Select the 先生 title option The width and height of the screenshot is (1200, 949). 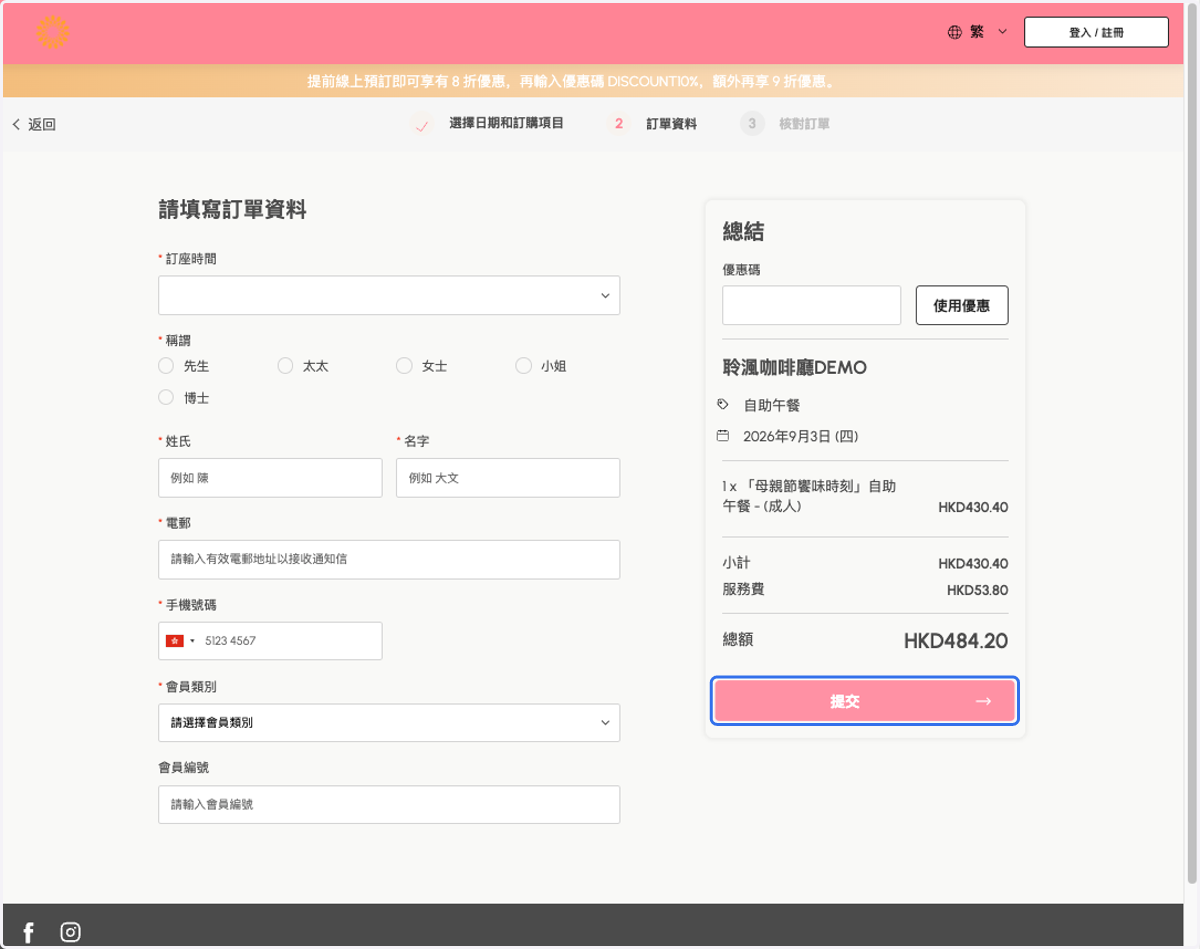166,366
